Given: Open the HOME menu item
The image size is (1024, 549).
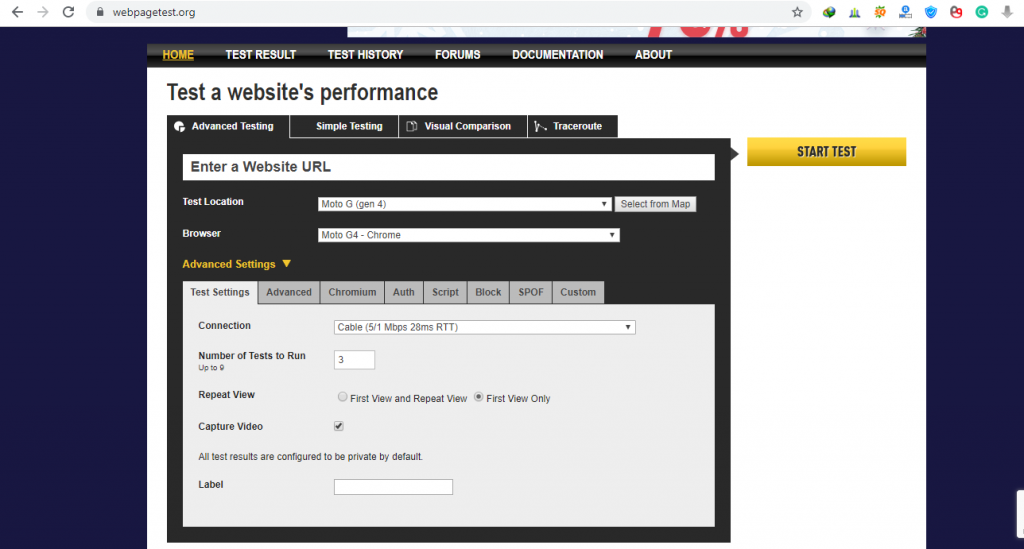Looking at the screenshot, I should pos(178,55).
